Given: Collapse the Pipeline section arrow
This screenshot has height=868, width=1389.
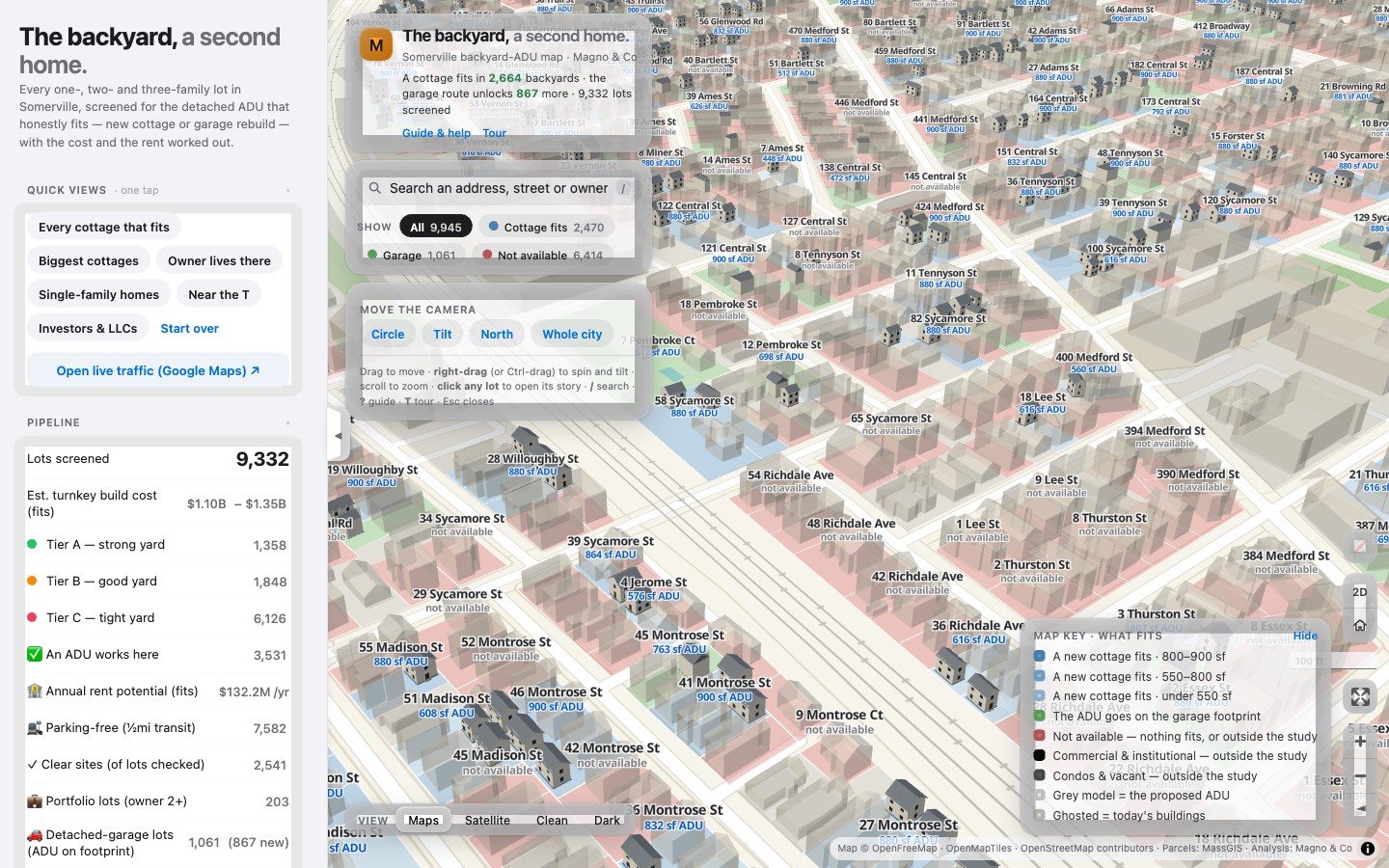Looking at the screenshot, I should tap(287, 423).
